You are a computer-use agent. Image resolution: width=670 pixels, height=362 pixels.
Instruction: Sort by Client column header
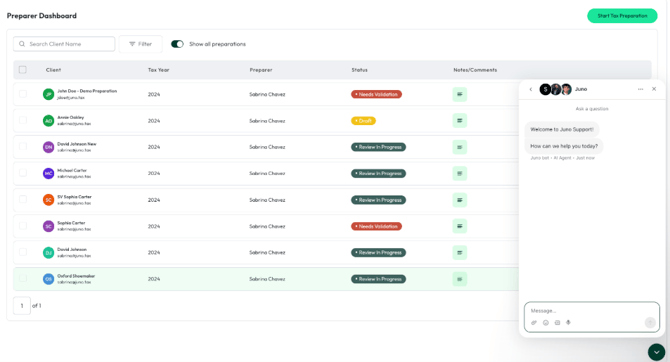(x=53, y=70)
